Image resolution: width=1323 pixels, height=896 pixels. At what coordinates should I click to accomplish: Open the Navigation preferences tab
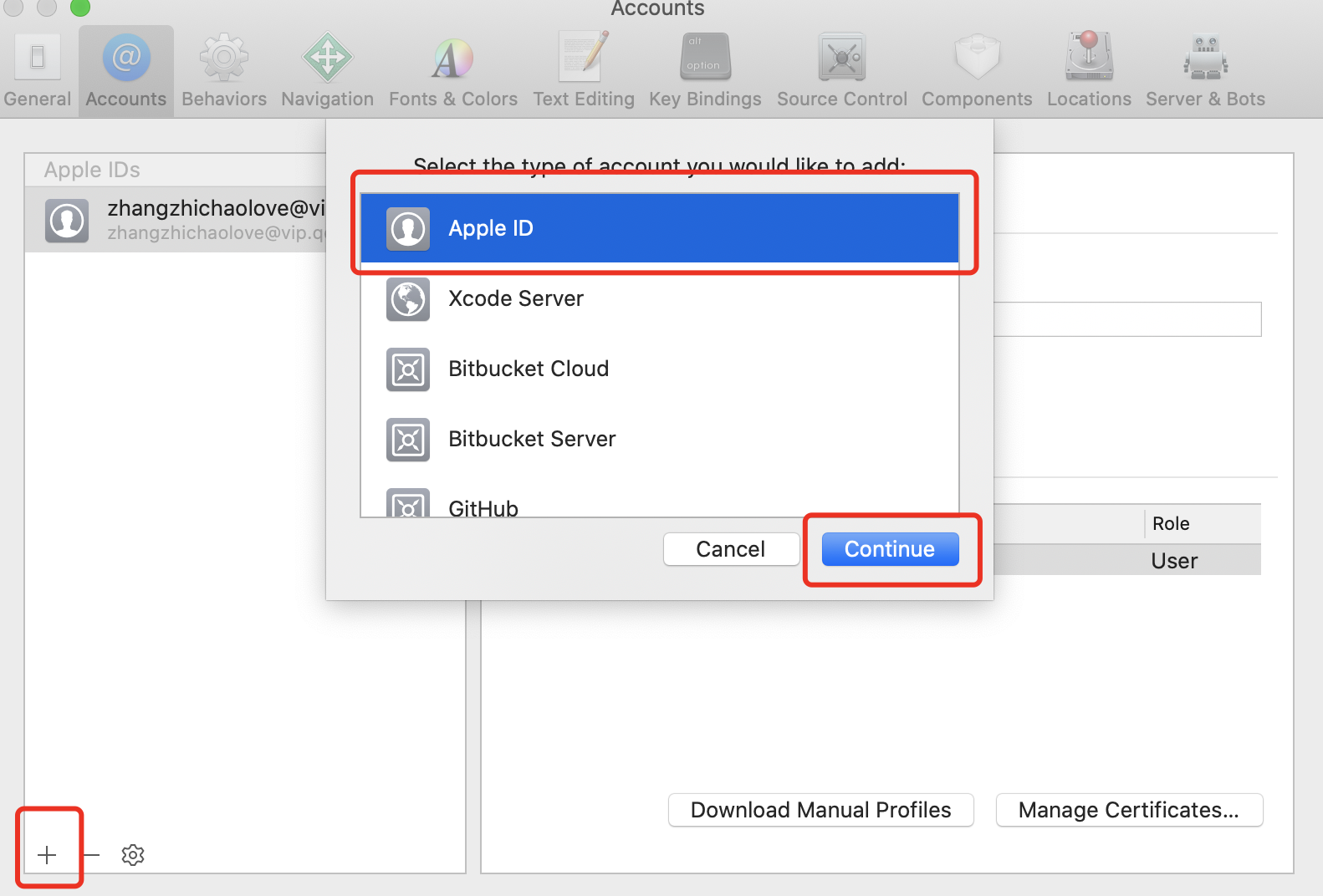pos(327,72)
